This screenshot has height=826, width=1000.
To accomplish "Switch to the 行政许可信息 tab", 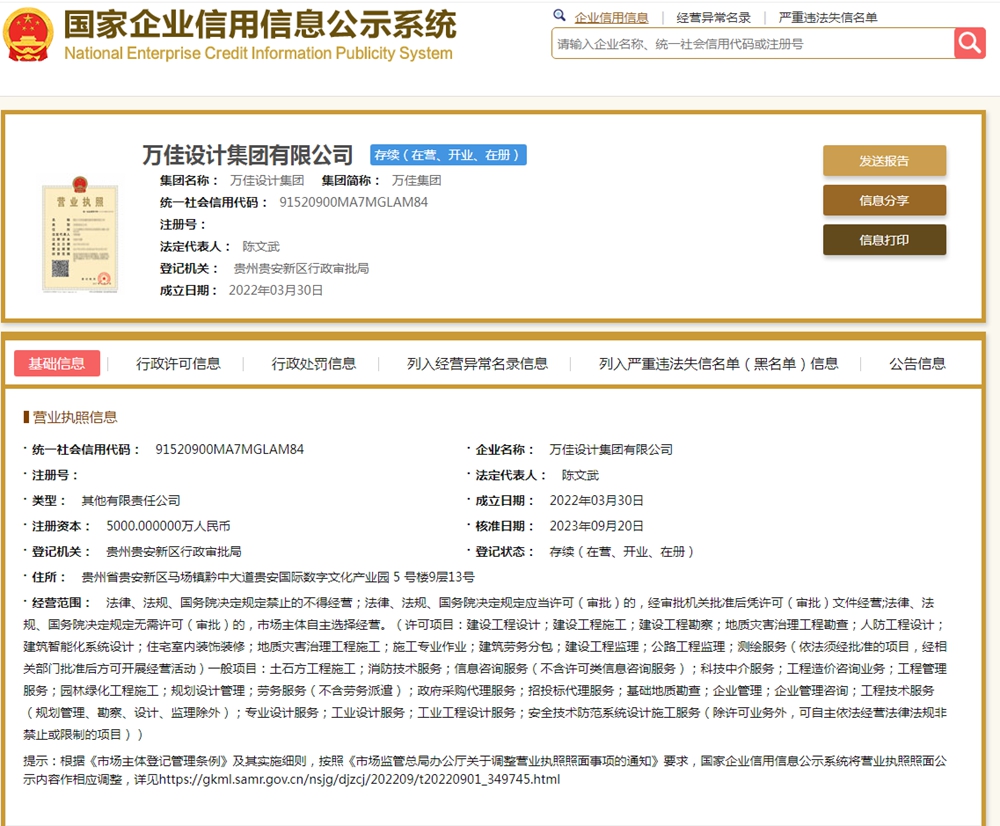I will (x=179, y=364).
